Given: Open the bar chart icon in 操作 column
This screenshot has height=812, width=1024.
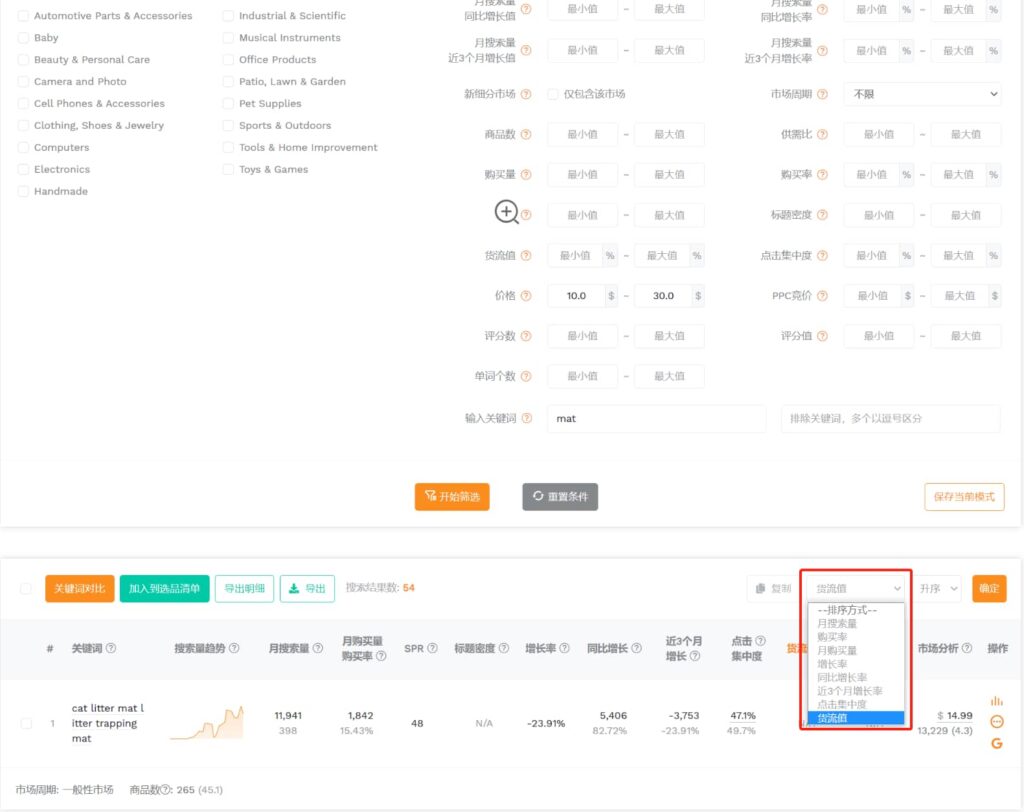Looking at the screenshot, I should pos(996,701).
